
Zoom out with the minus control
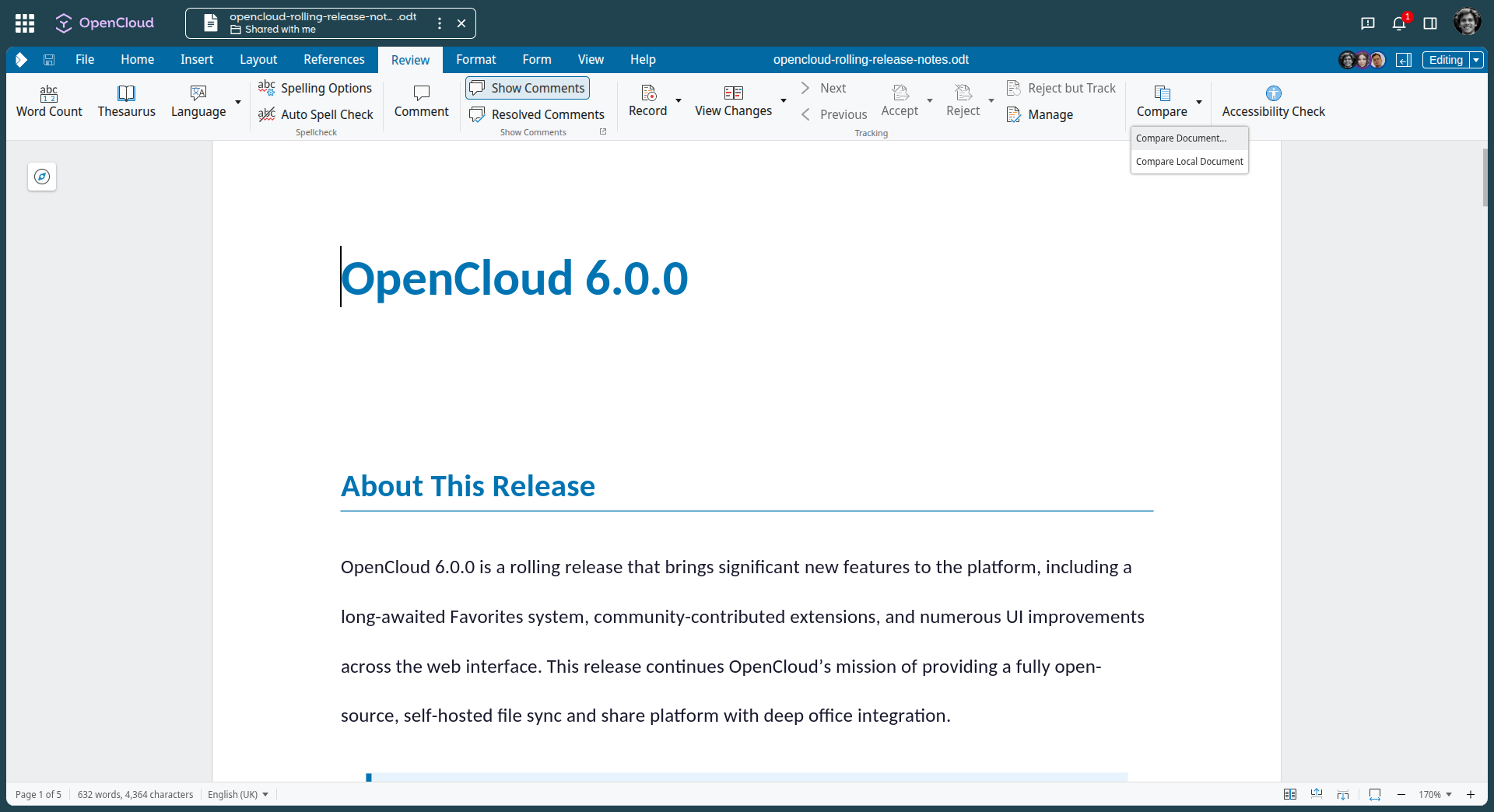(x=1401, y=794)
